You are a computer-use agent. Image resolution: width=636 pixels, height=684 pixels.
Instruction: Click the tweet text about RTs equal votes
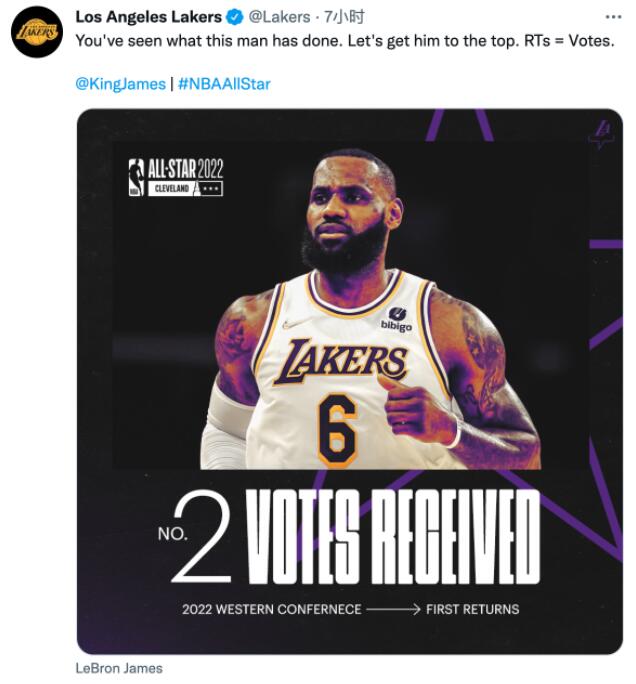pos(345,42)
